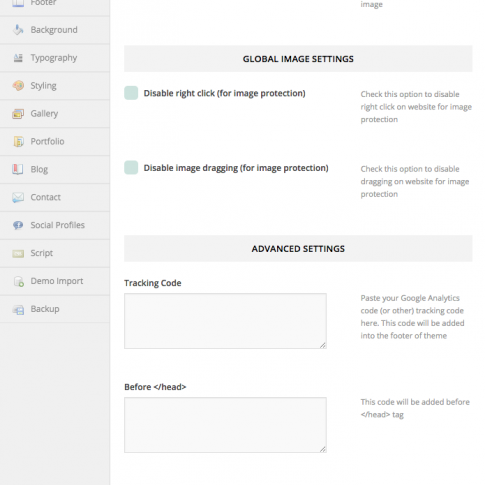Image resolution: width=485 pixels, height=485 pixels.
Task: Focus the Before </head> textarea
Action: pyautogui.click(x=225, y=425)
